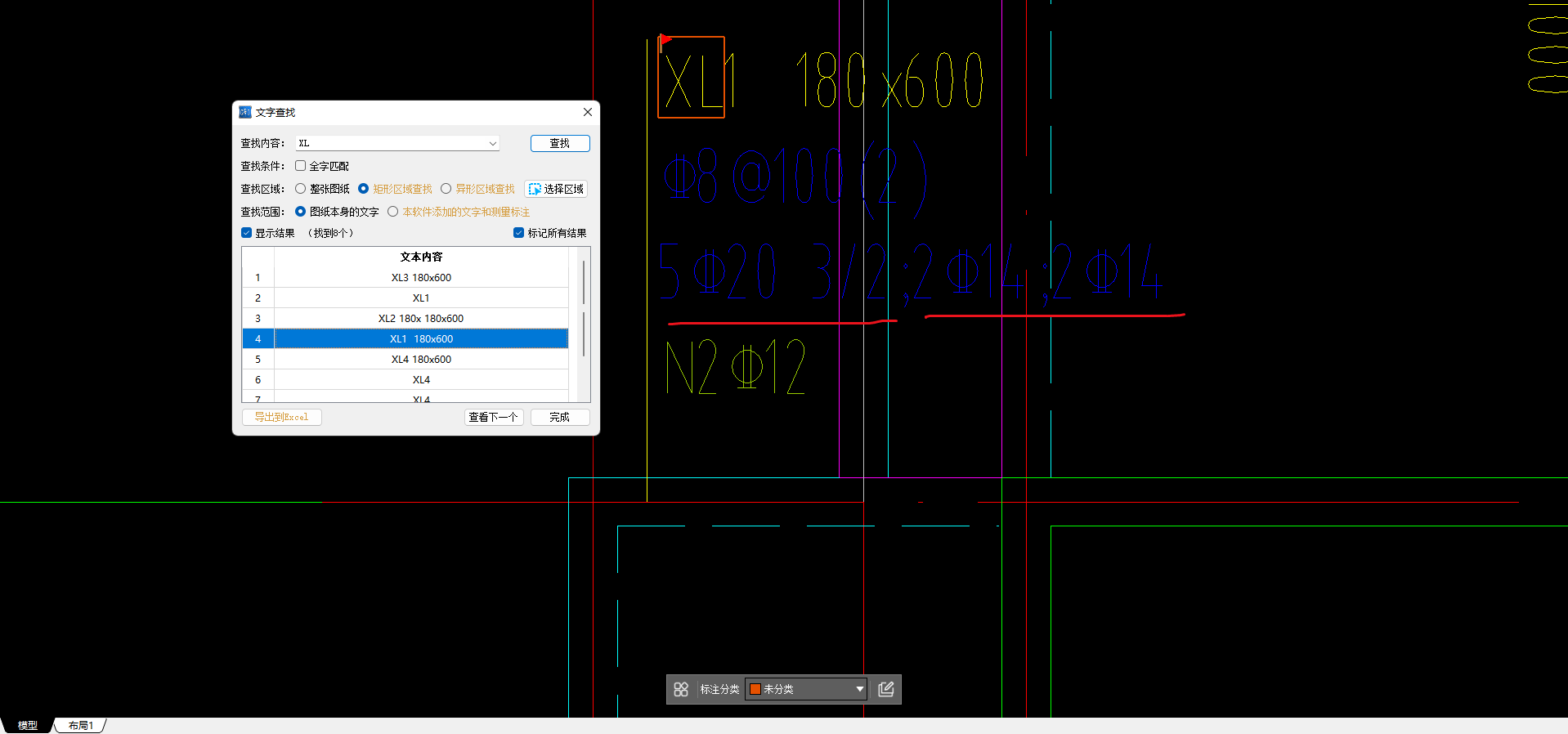Click the orange 未分类 color swatch
The image size is (1568, 734).
click(x=755, y=689)
